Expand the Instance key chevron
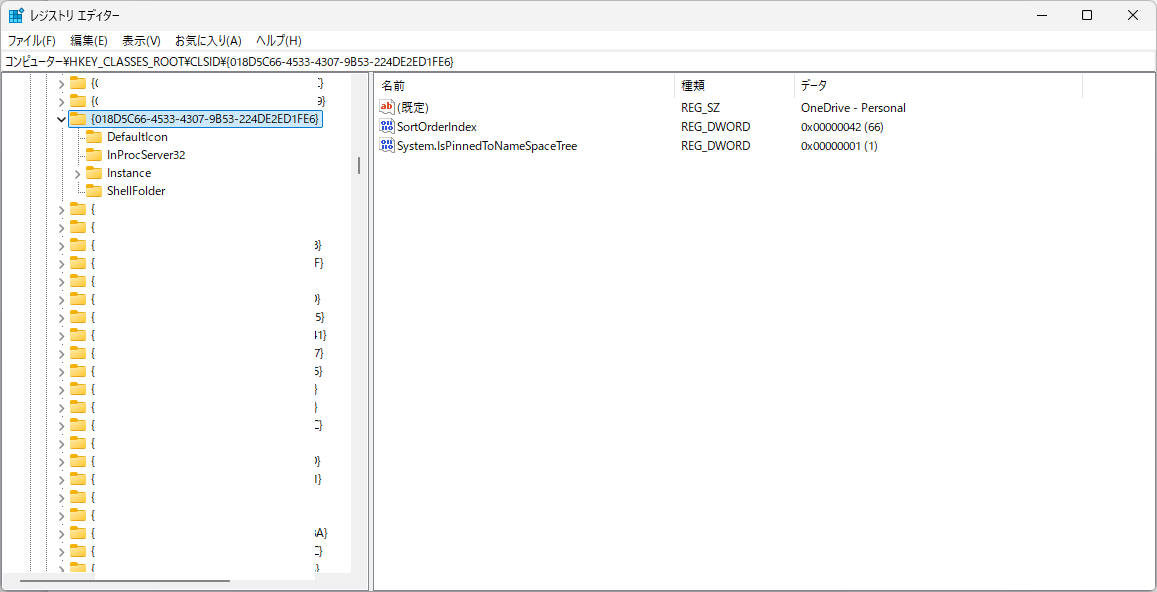Screen dimensions: 1157x592 [76, 172]
